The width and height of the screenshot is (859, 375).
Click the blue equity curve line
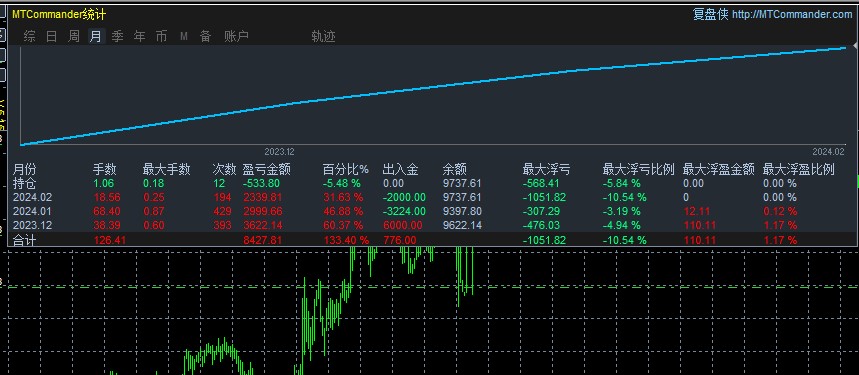pos(433,88)
